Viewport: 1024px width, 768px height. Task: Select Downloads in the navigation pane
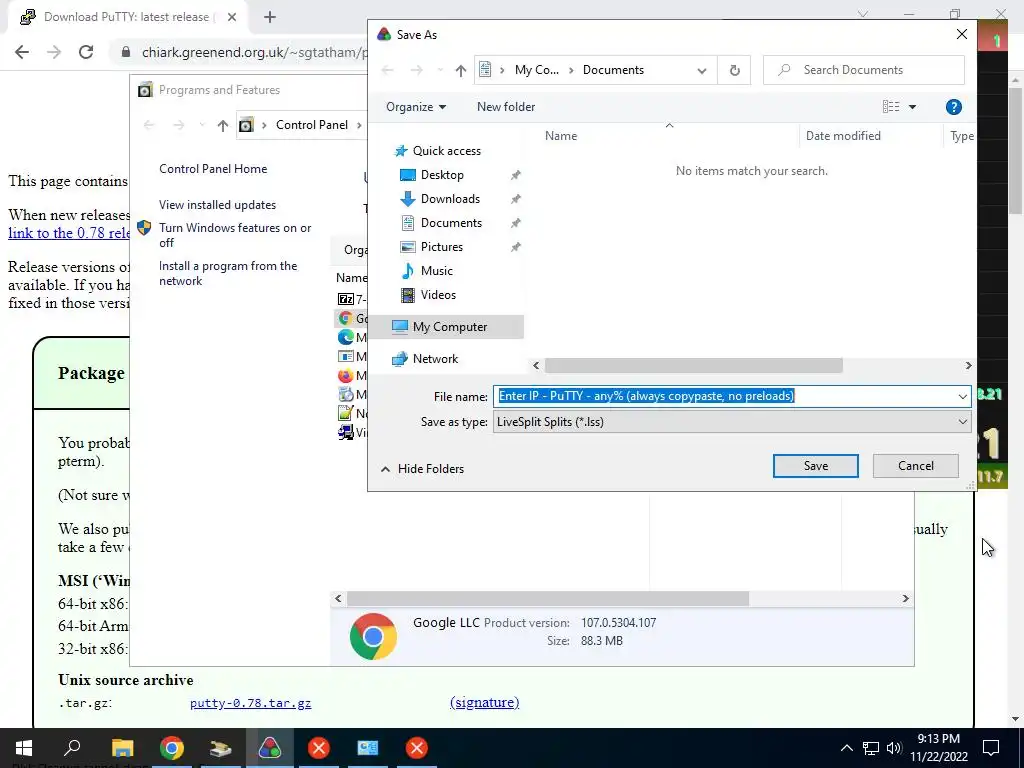point(449,199)
